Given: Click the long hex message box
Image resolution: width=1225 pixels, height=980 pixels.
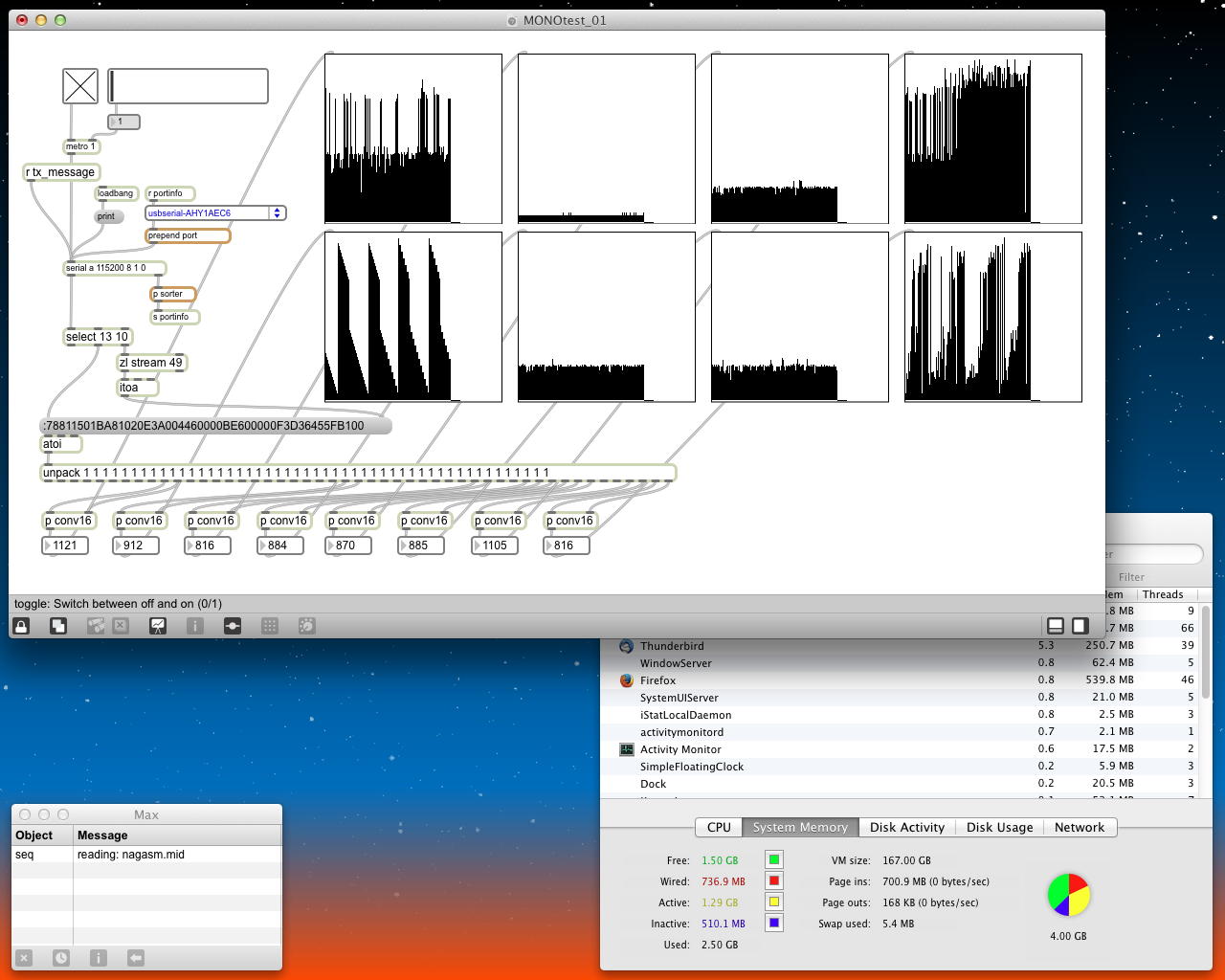Looking at the screenshot, I should [x=216, y=426].
